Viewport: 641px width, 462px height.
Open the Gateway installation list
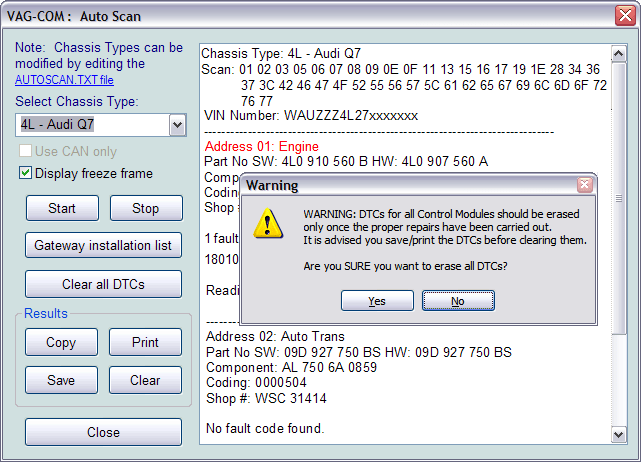click(103, 245)
